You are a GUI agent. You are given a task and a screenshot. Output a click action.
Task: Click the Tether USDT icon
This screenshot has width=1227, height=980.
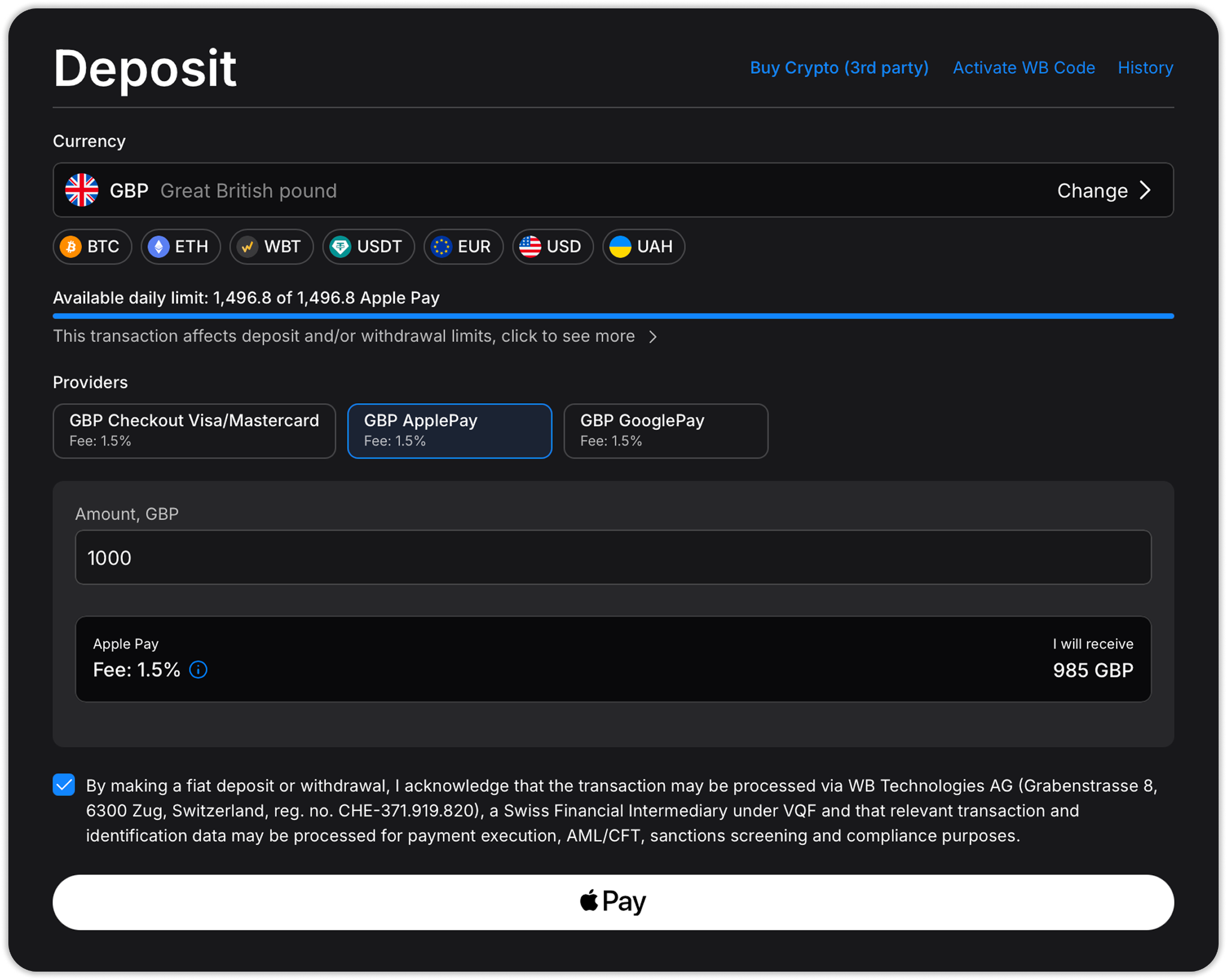click(340, 247)
